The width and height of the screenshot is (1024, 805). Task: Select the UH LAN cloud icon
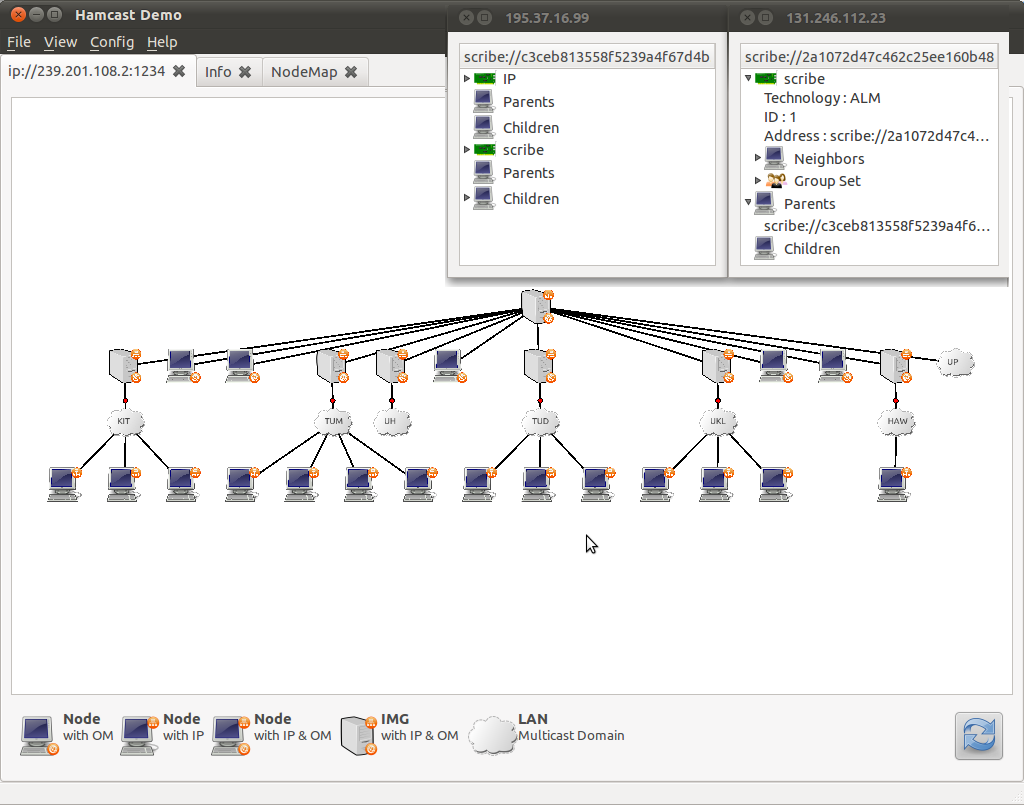(391, 422)
